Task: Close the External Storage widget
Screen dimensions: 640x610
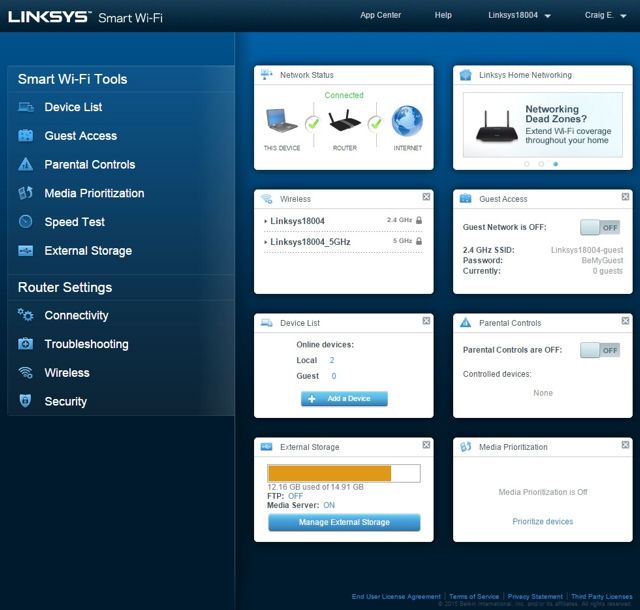Action: (426, 445)
